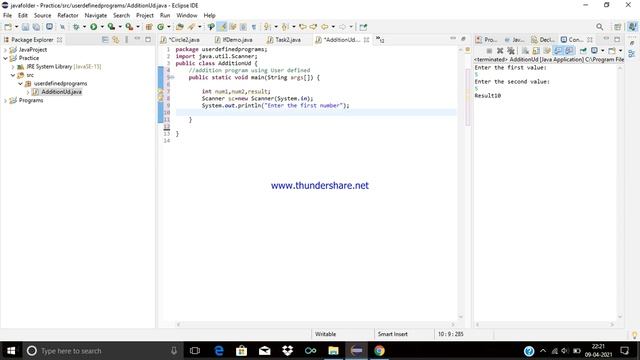Image resolution: width=640 pixels, height=360 pixels.
Task: Click the Next Annotation icon
Action: coord(267,27)
